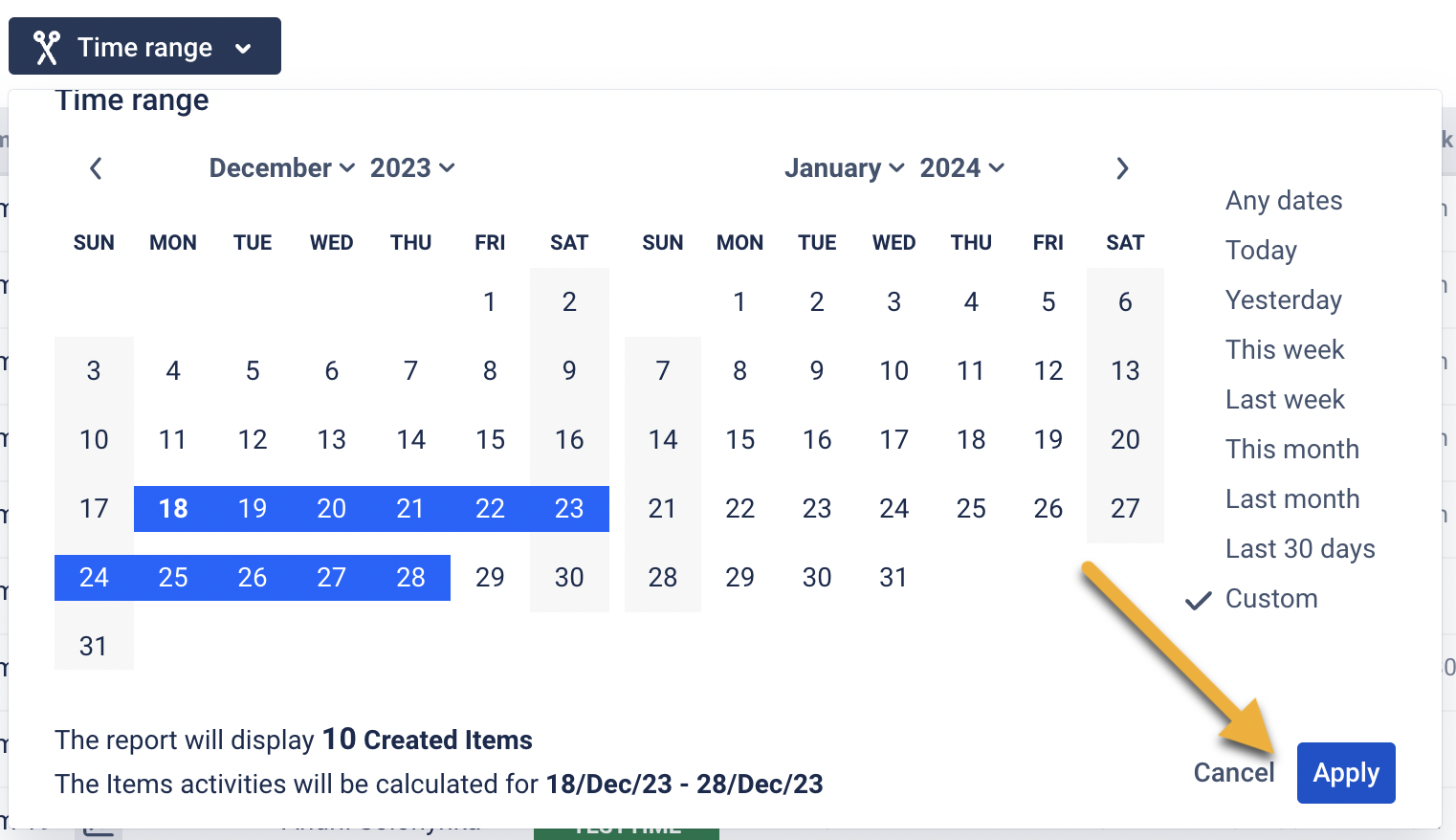Choose the Today preset
Screen dimensions: 1456x840
(x=1261, y=251)
